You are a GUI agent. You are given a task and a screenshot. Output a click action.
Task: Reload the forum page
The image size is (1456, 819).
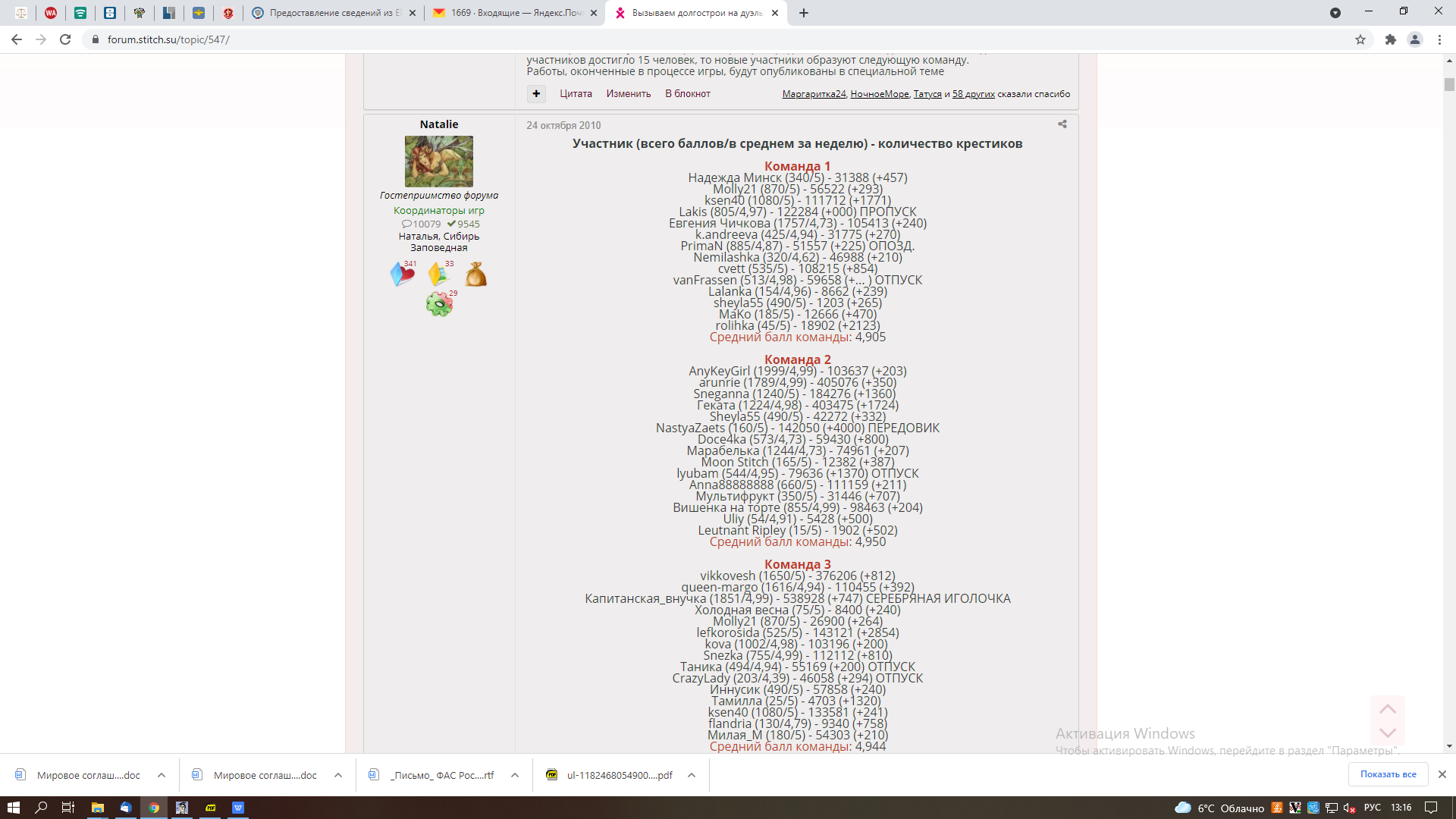tap(65, 39)
